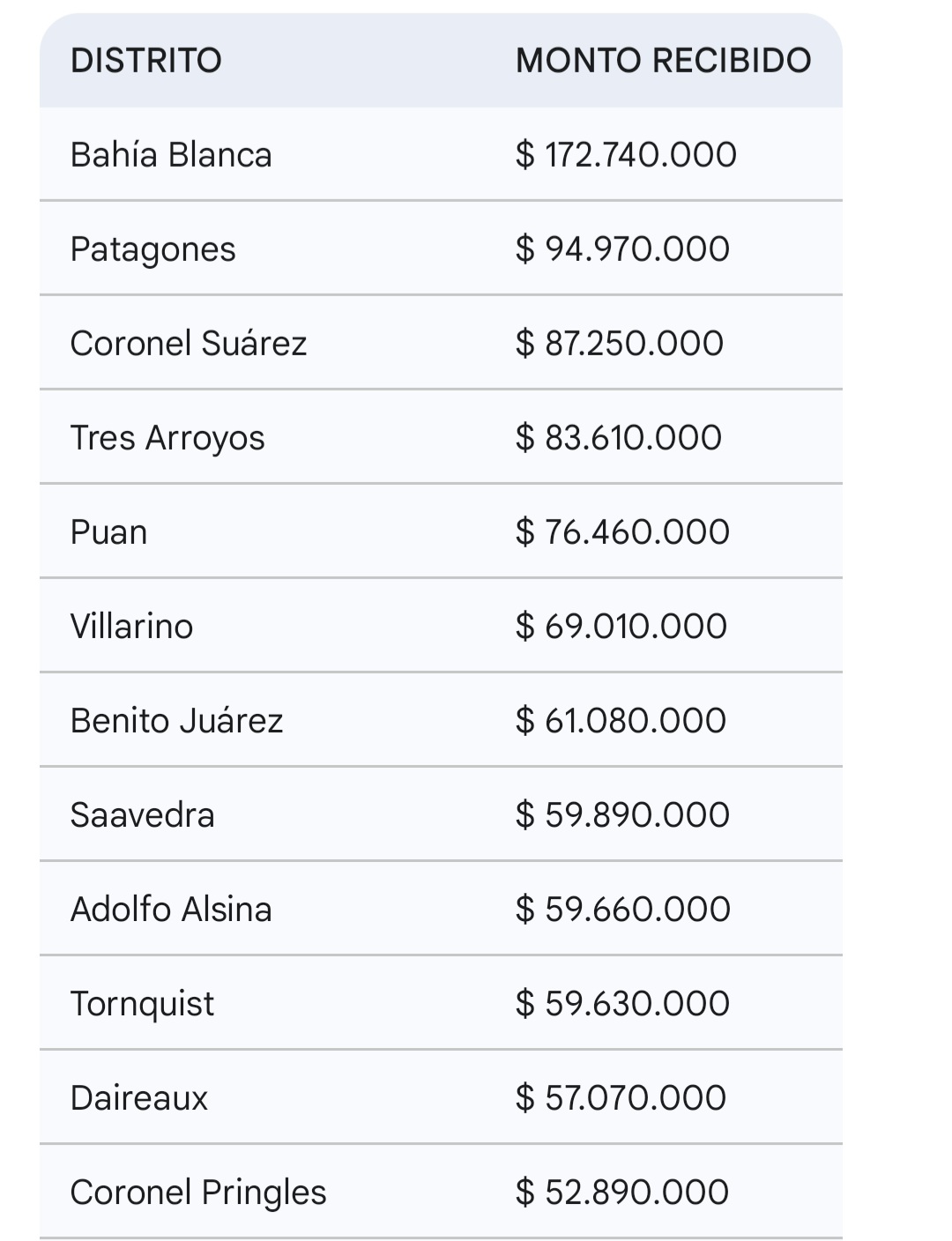Select the $ 94.970.000 amount cell
The height and width of the screenshot is (1241, 952).
(x=622, y=249)
